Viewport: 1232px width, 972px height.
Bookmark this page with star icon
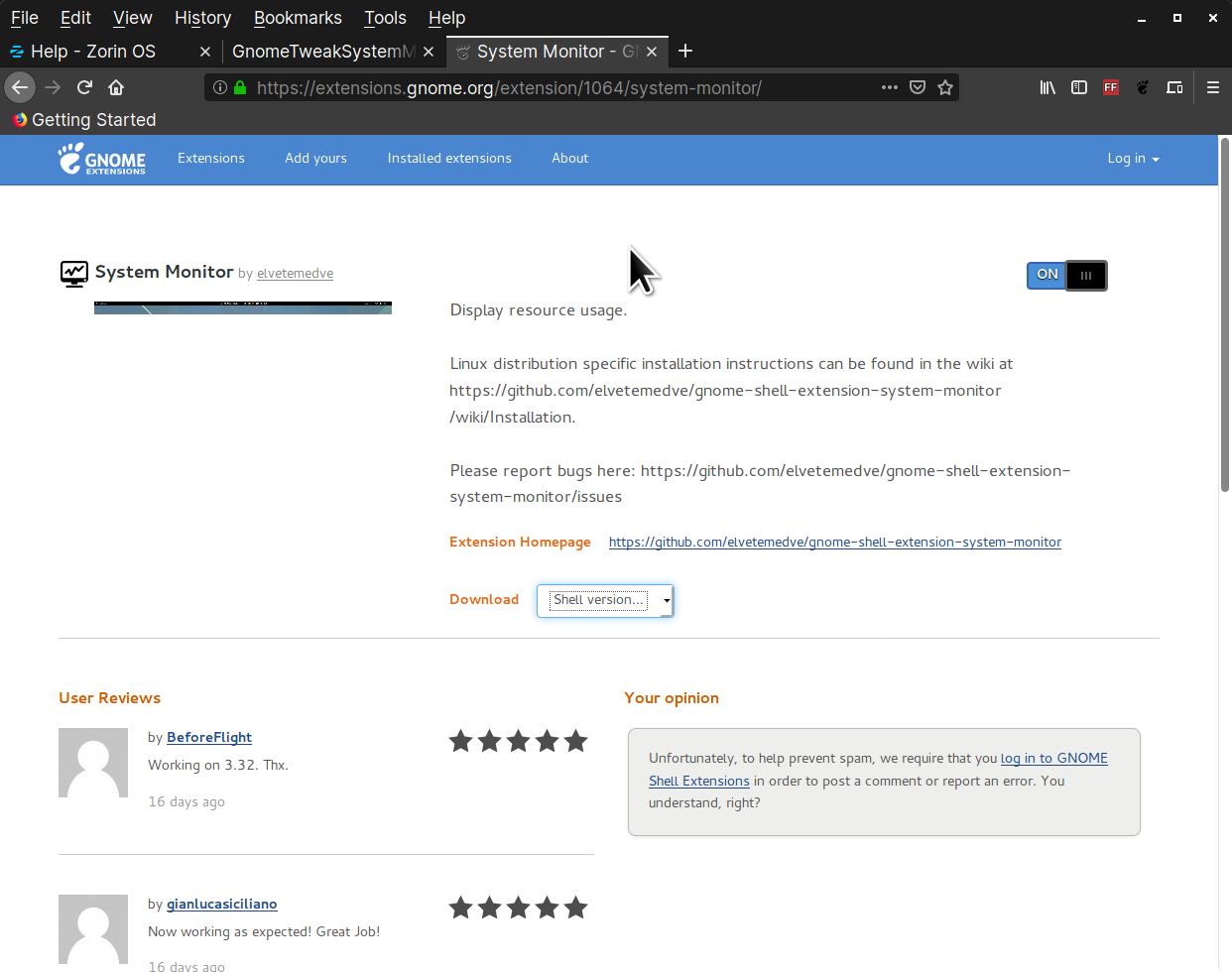945,87
